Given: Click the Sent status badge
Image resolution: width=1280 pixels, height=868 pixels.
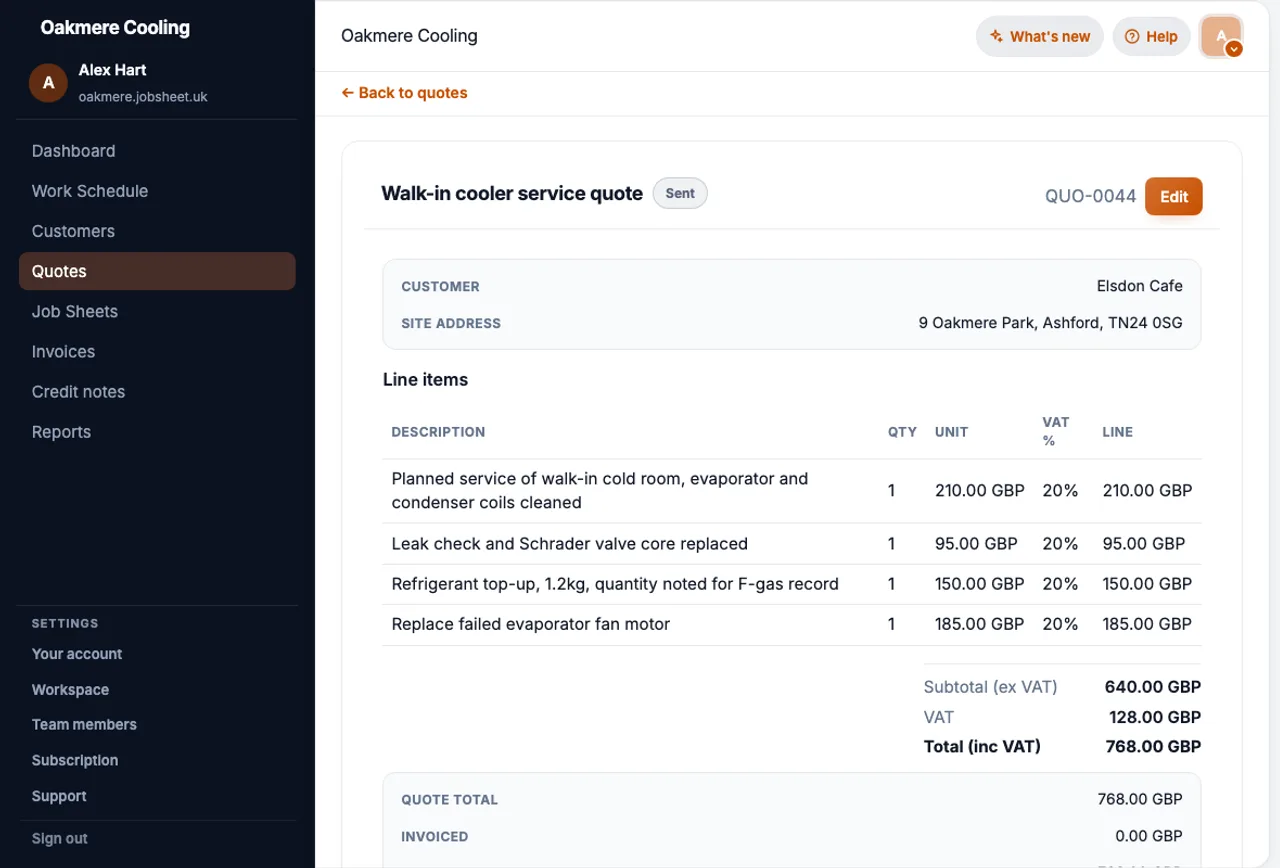Looking at the screenshot, I should click(680, 193).
